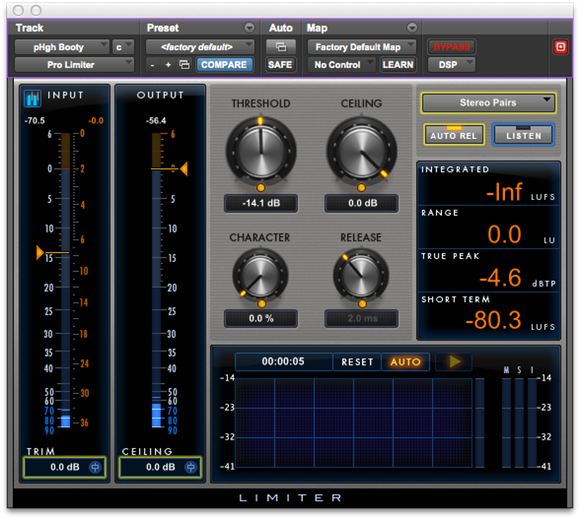Open the Preset section menu arrow
This screenshot has height=519, width=580.
point(250,28)
